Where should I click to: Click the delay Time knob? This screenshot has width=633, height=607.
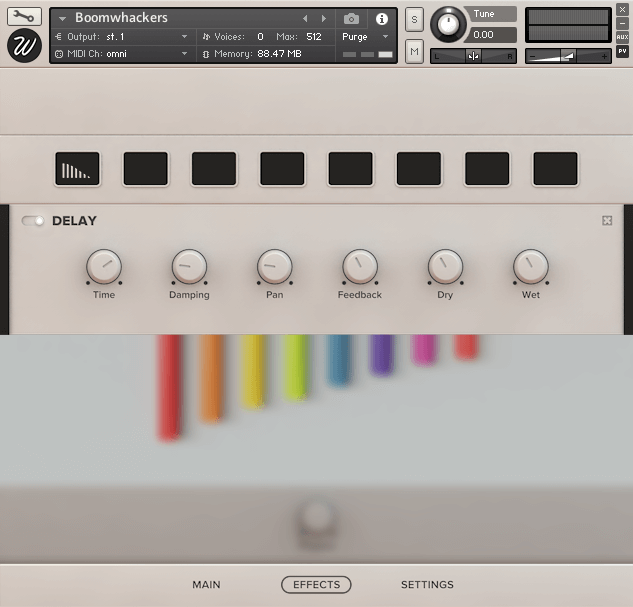[x=104, y=266]
